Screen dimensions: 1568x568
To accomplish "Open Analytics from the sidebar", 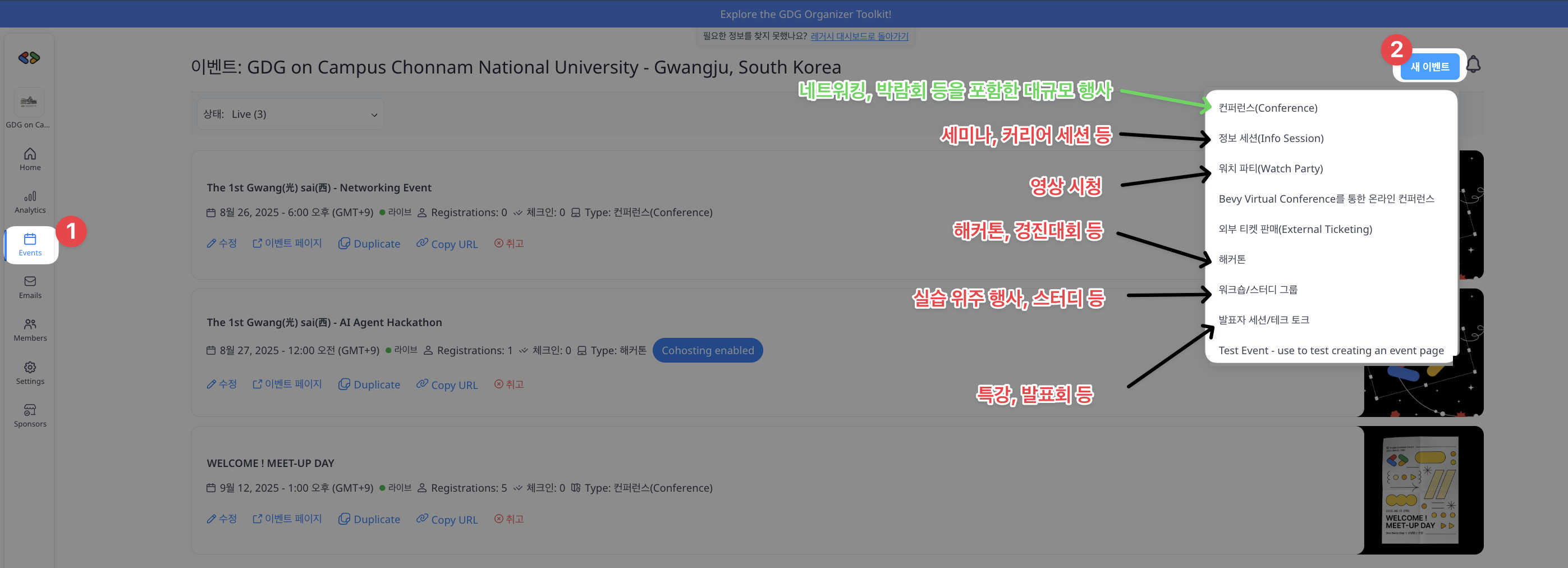I will (30, 202).
